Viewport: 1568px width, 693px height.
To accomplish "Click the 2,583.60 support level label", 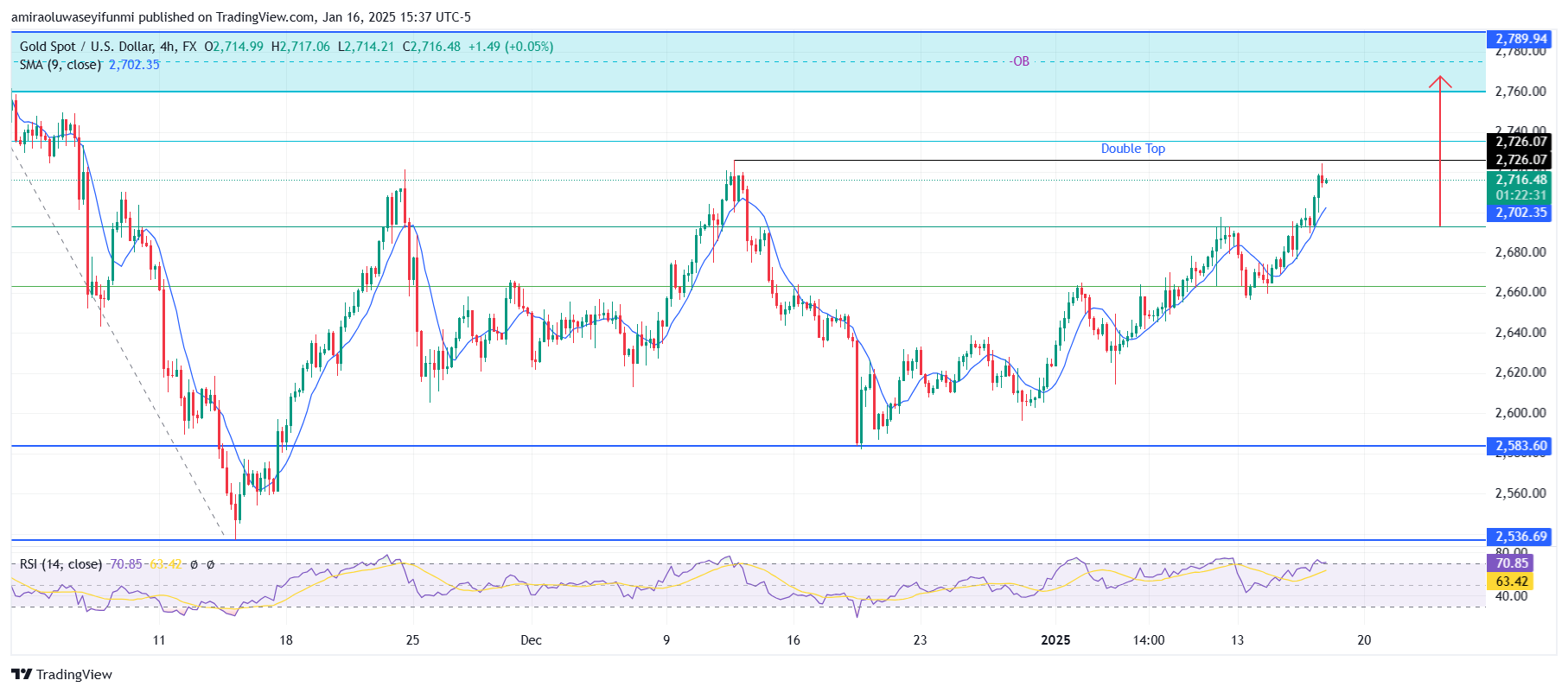I will pos(1520,446).
